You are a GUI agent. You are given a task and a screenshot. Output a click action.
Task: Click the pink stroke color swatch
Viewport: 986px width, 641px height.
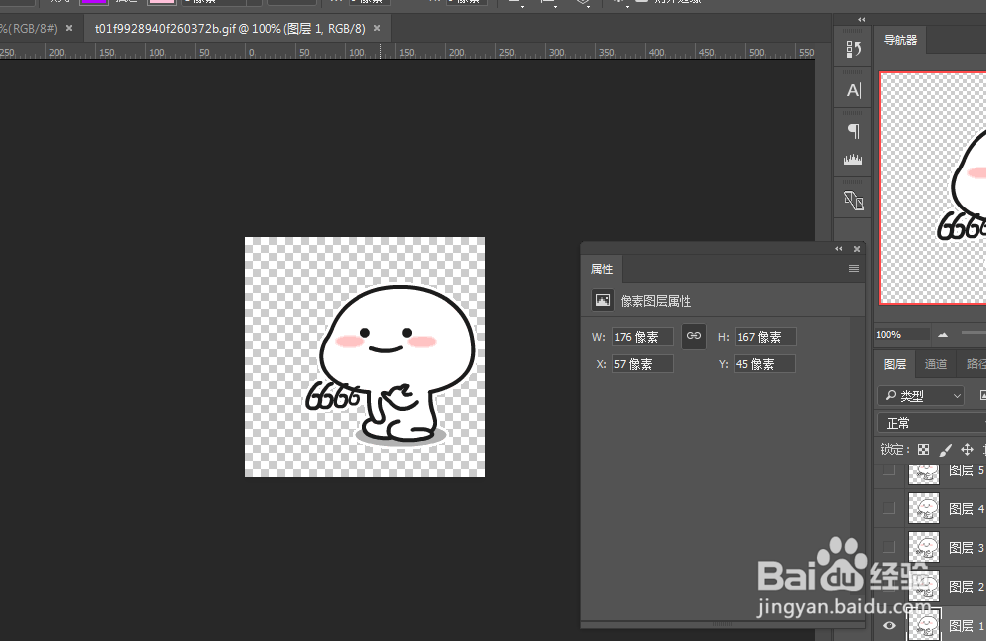[x=162, y=2]
